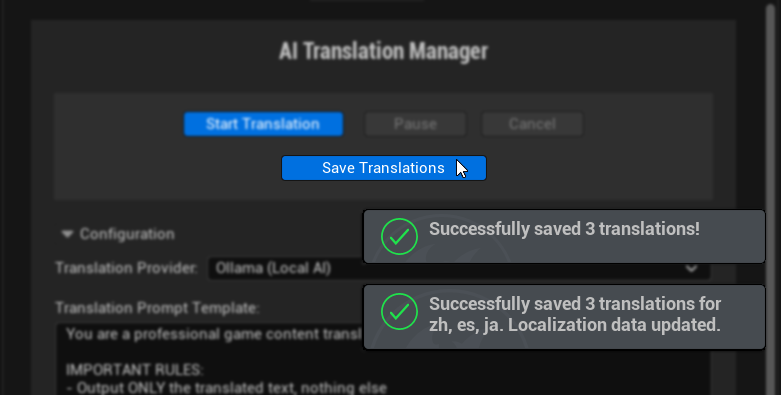The height and width of the screenshot is (395, 781).
Task: Dismiss the 'Successfully saved 3 translations!' notification text
Action: [x=564, y=229]
